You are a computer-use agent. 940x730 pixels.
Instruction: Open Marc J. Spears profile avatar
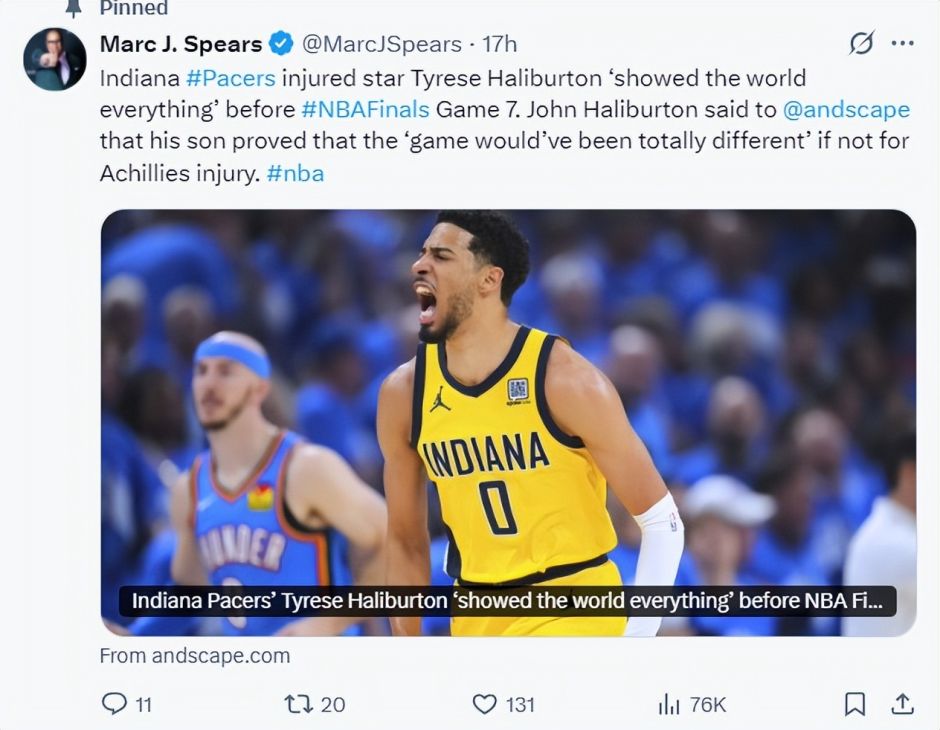point(55,59)
